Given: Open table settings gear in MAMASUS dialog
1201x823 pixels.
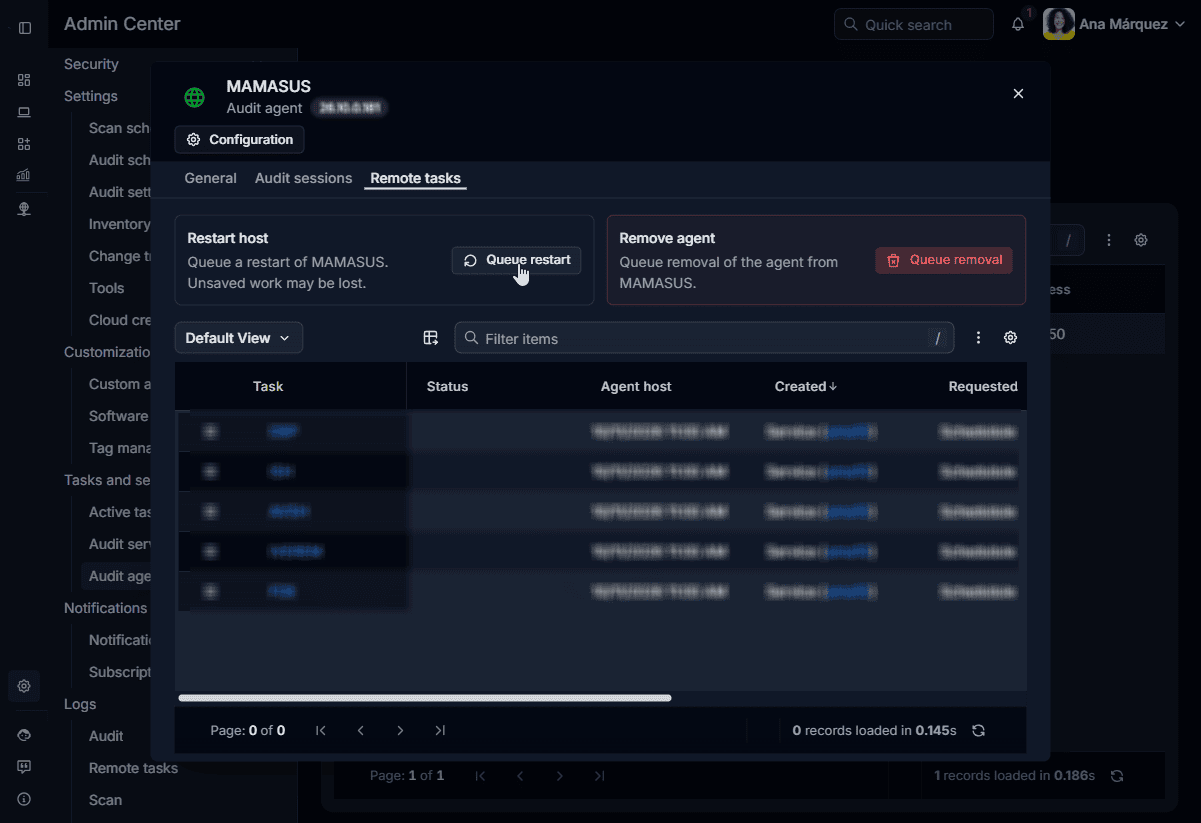Looking at the screenshot, I should (x=1011, y=338).
